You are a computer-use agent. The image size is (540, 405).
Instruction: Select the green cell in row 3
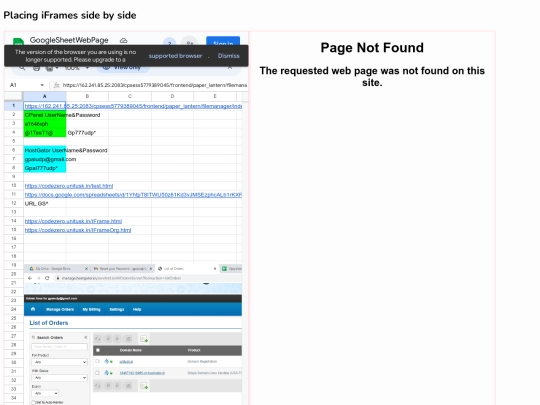pyautogui.click(x=45, y=124)
